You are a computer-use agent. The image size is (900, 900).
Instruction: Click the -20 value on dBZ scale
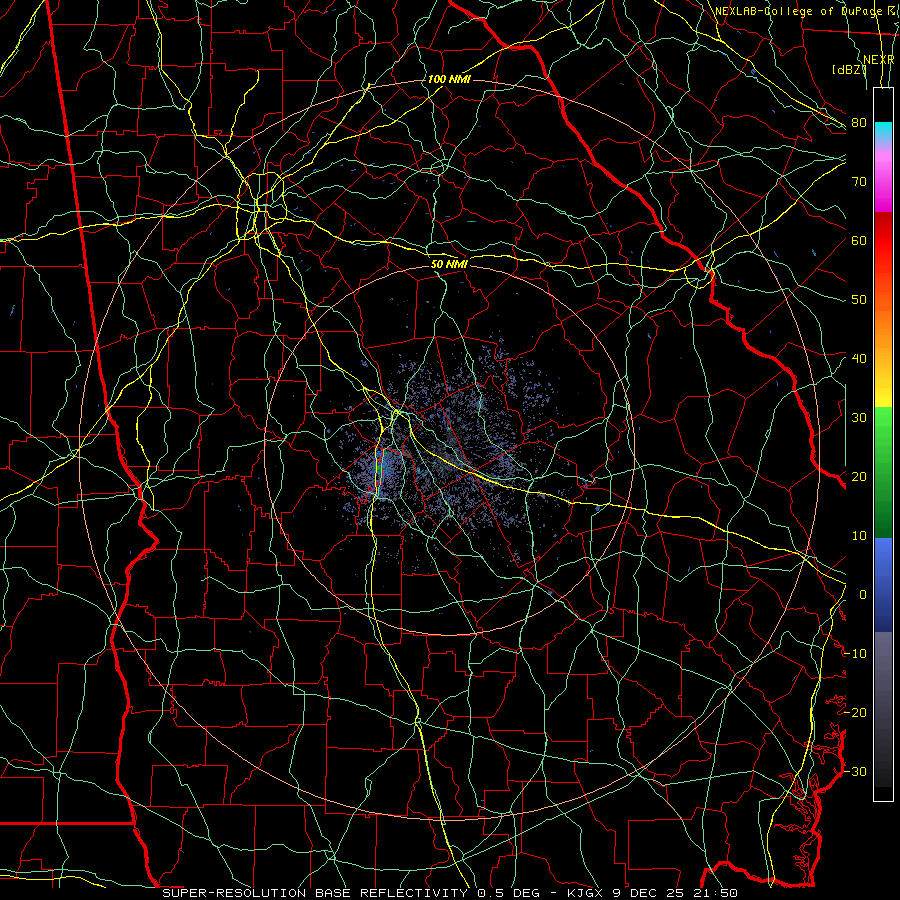click(855, 713)
